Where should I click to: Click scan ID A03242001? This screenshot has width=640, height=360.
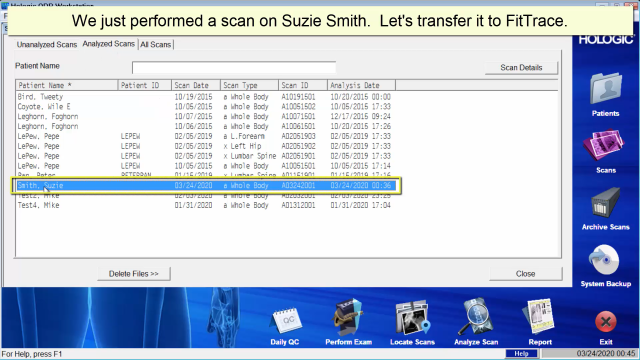click(298, 186)
